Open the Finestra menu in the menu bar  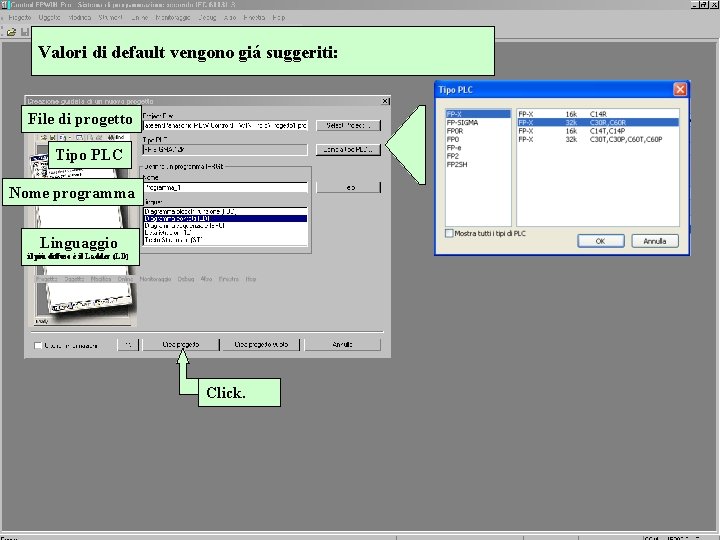click(254, 17)
